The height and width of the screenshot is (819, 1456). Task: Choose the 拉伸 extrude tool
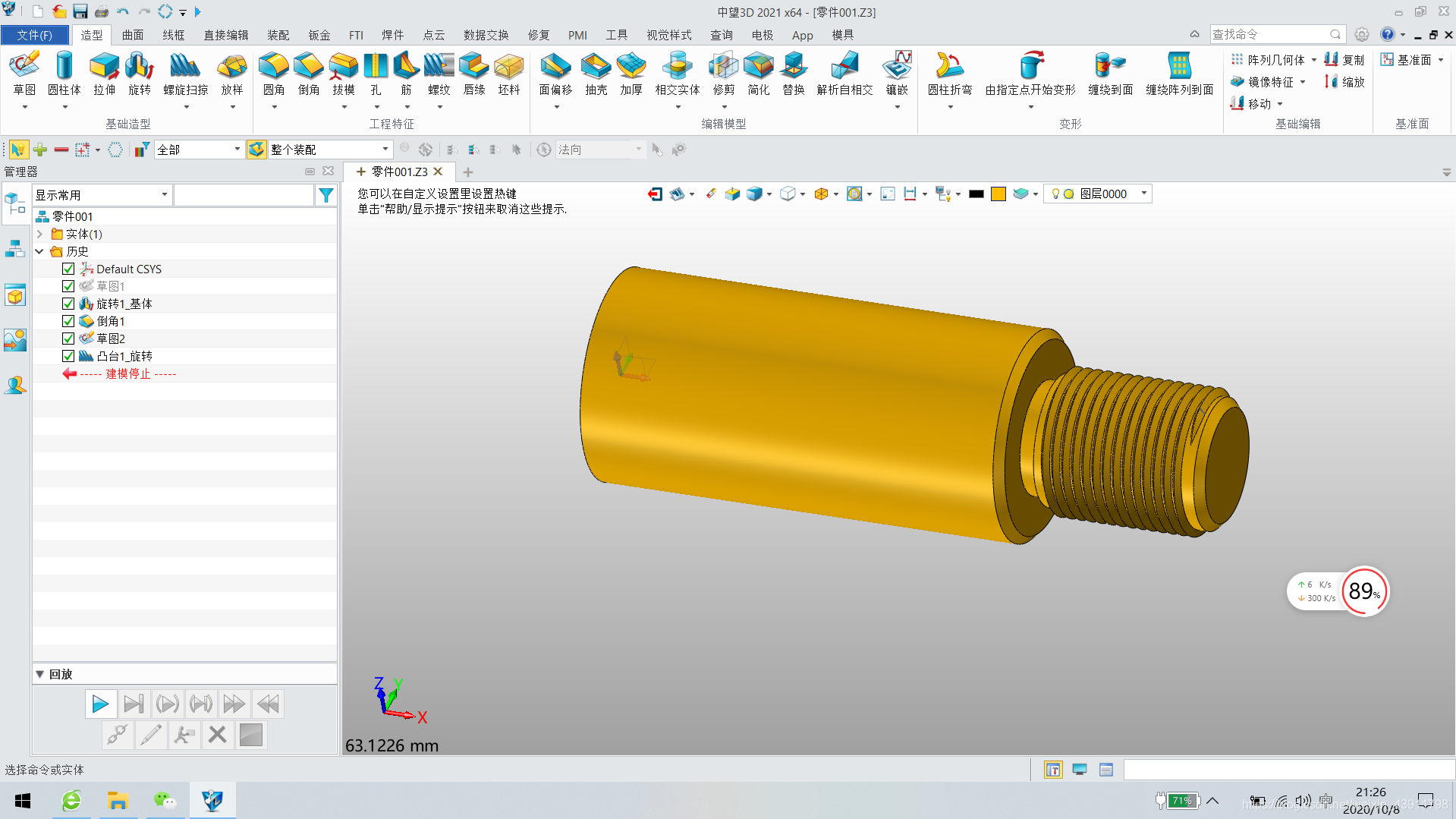tap(105, 74)
